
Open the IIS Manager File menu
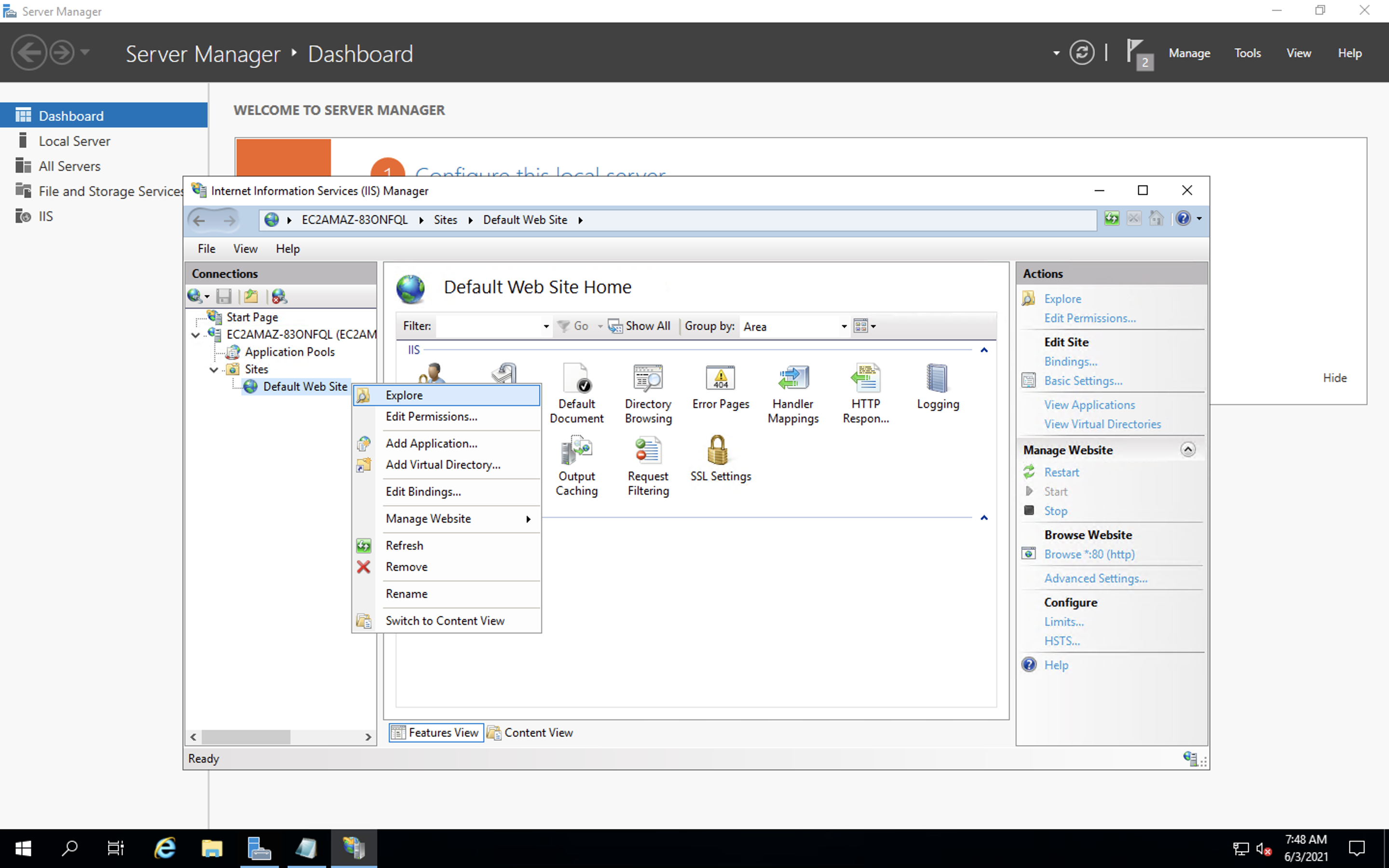click(x=206, y=248)
